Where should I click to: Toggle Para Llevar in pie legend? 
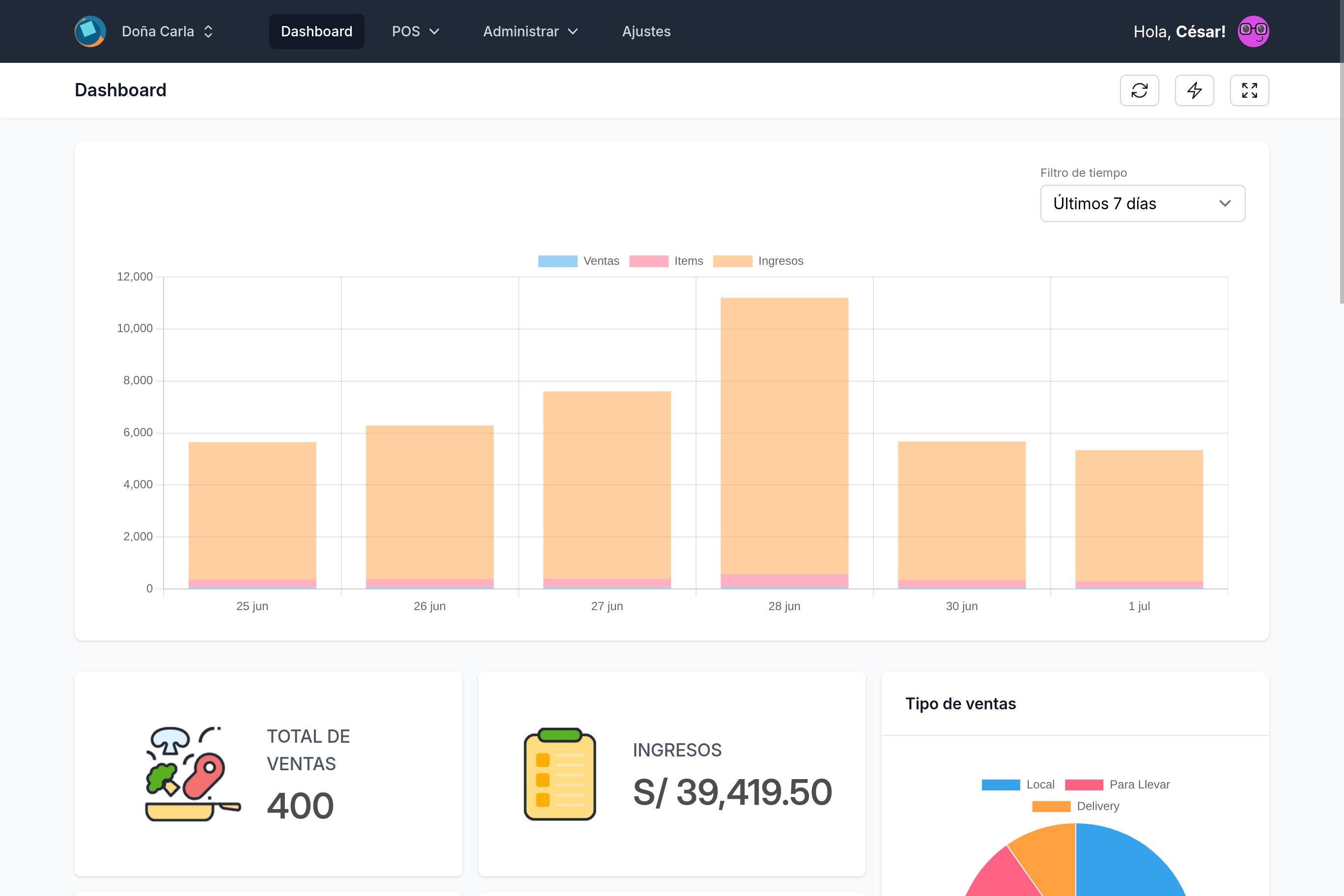(1117, 784)
